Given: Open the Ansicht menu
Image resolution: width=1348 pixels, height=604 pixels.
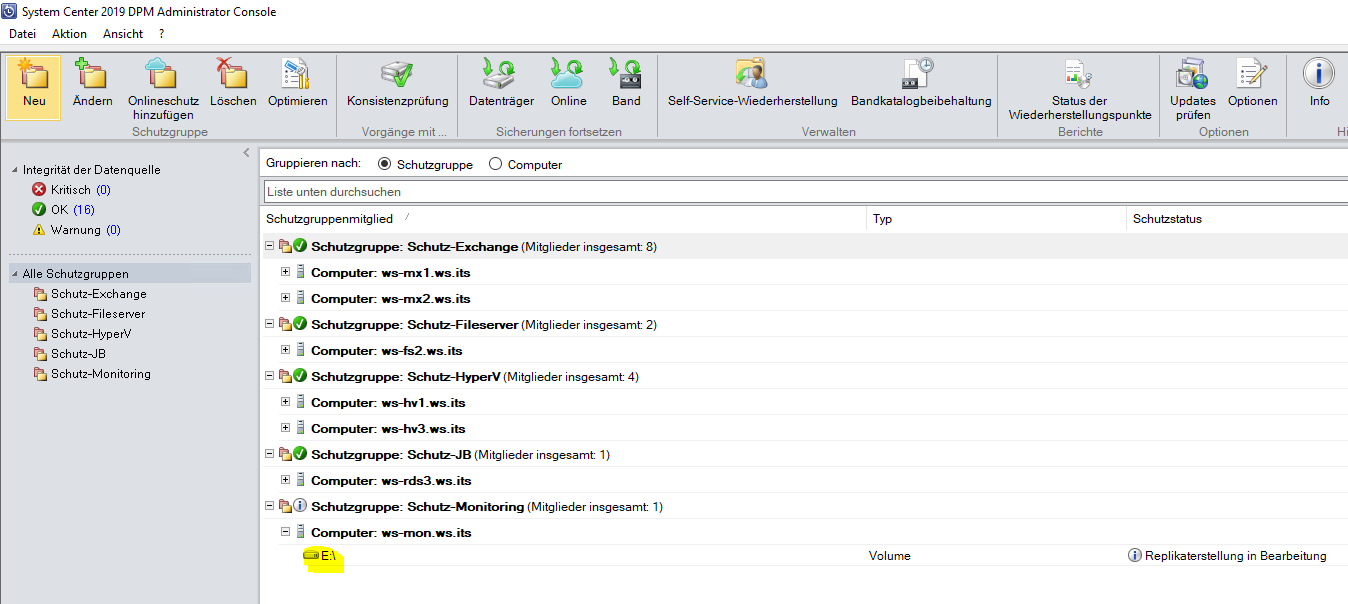Looking at the screenshot, I should tap(123, 33).
